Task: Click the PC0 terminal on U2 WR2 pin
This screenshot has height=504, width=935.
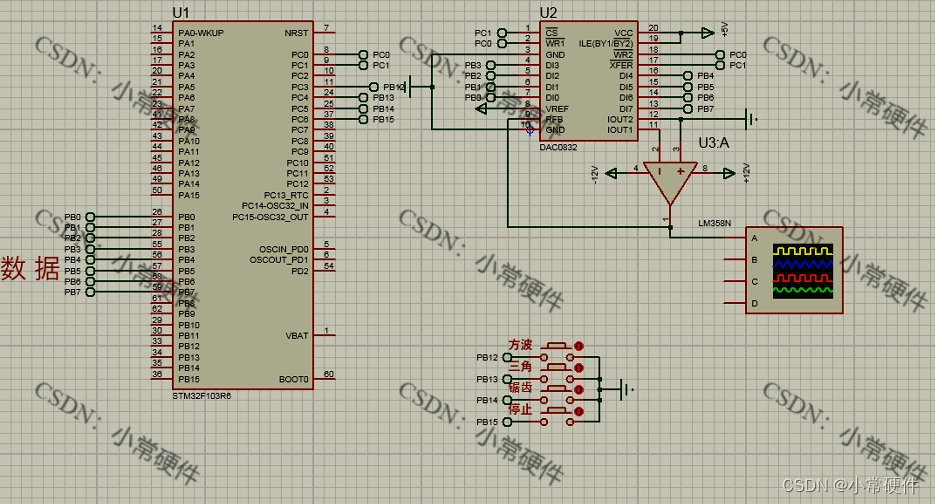Action: pos(720,54)
